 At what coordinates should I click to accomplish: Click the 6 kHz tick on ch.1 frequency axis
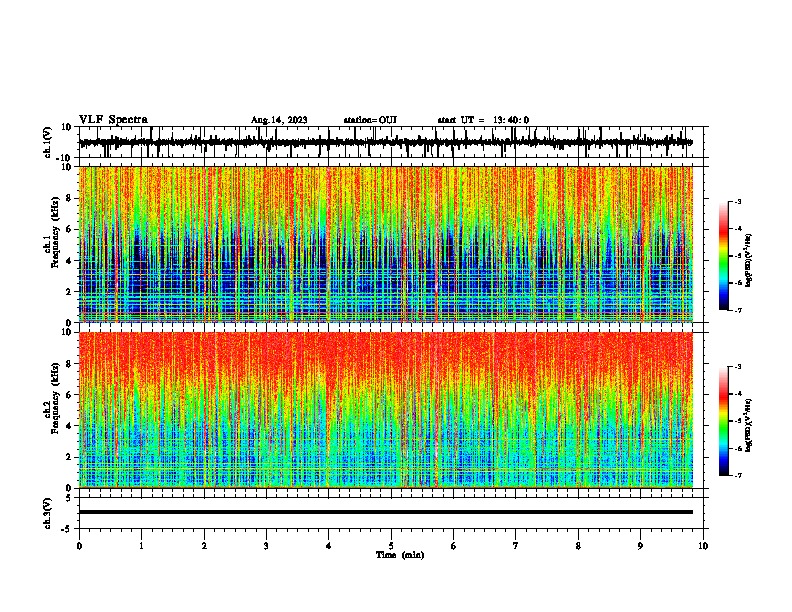pos(69,229)
